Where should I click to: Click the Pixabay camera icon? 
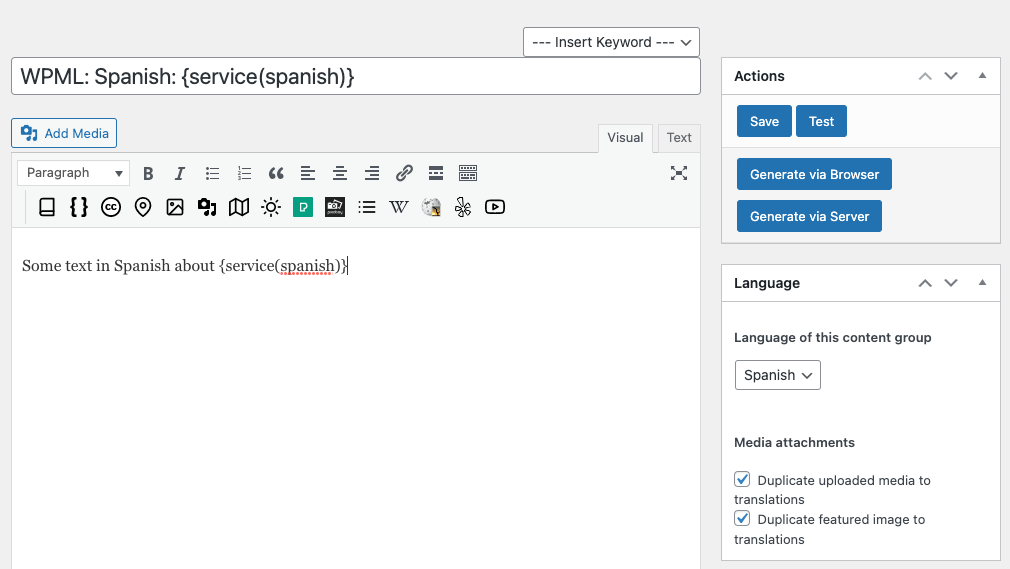334,207
